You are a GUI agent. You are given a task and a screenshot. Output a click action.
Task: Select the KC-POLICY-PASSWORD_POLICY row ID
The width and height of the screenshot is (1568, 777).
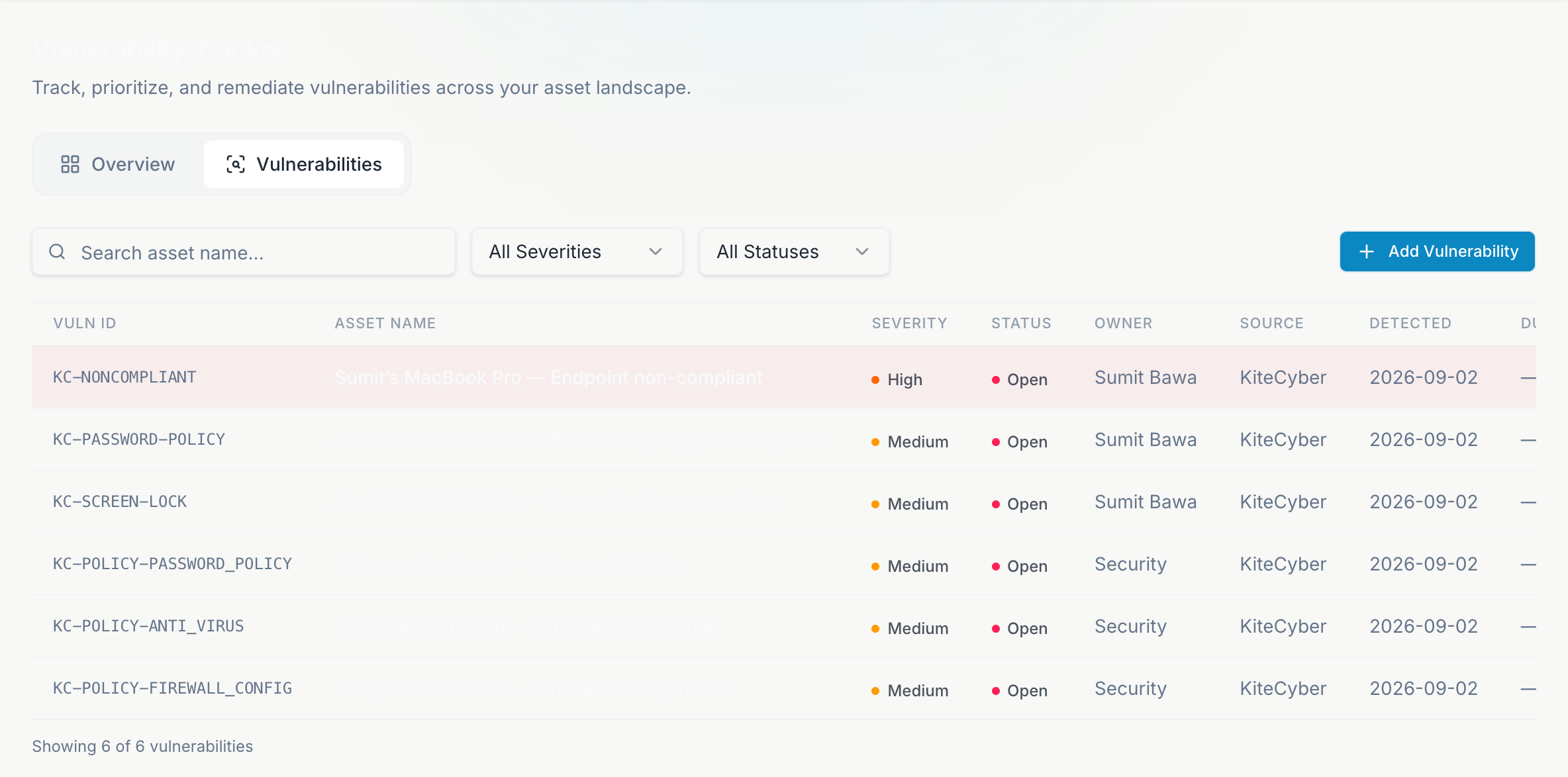tap(172, 564)
